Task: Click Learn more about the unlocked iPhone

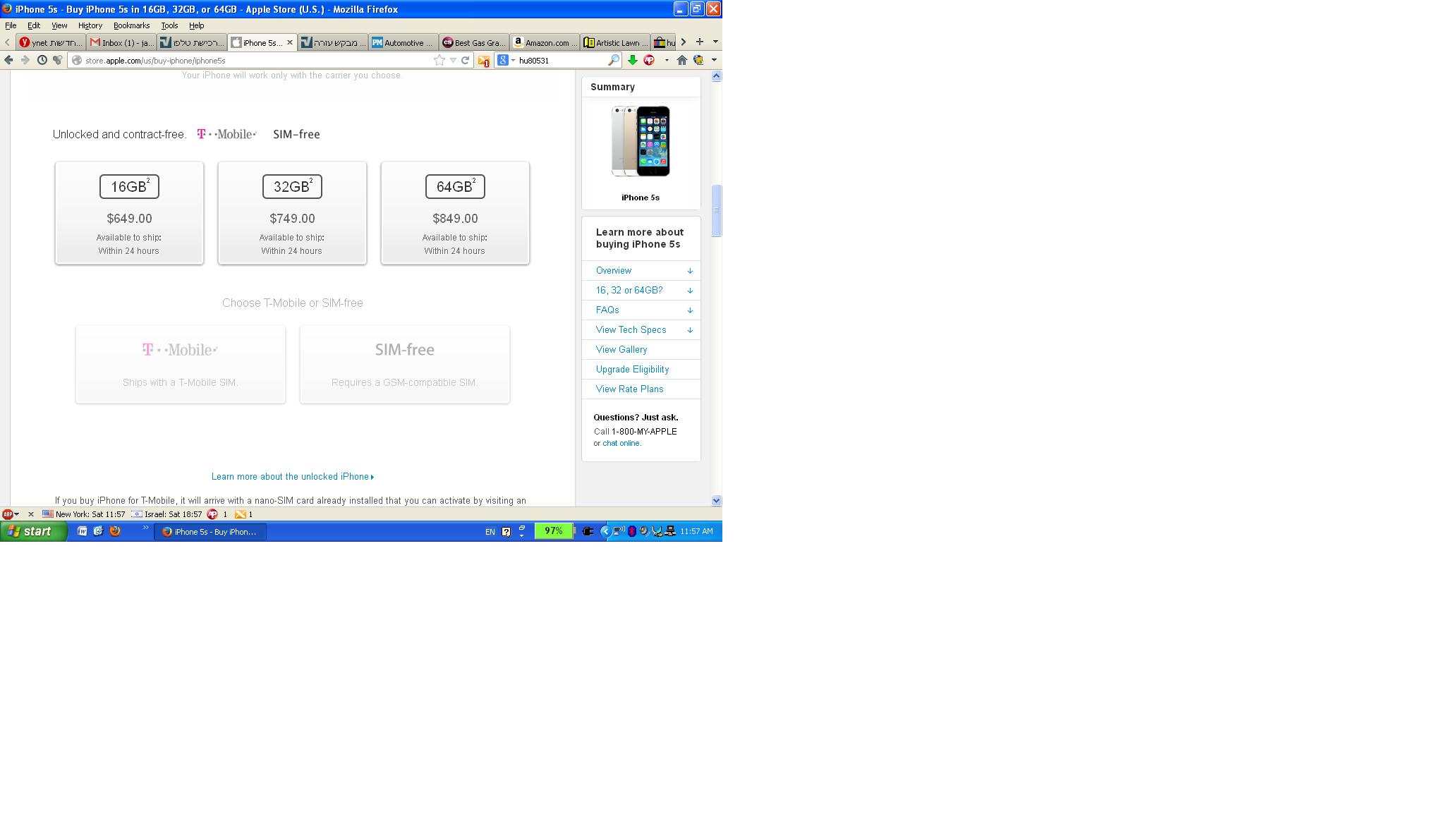Action: (292, 477)
